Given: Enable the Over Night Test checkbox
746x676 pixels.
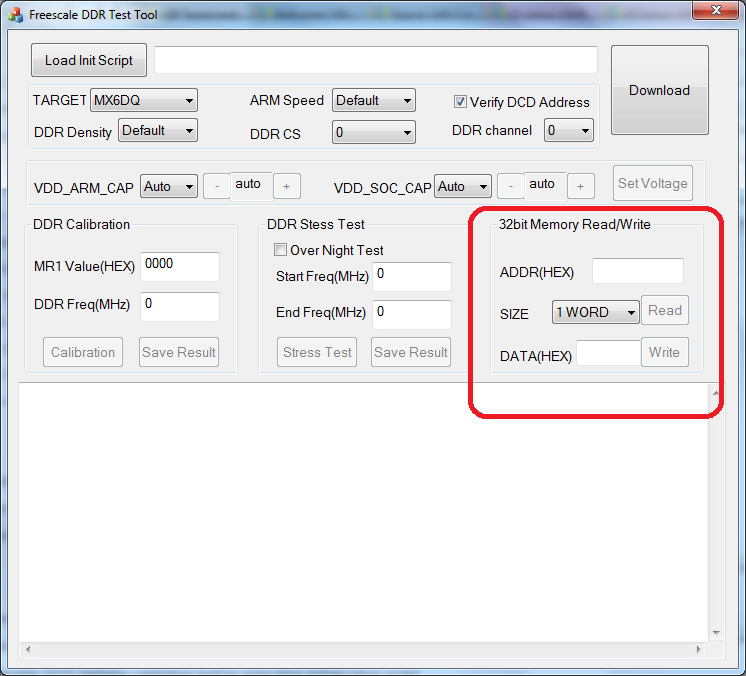Looking at the screenshot, I should click(281, 249).
